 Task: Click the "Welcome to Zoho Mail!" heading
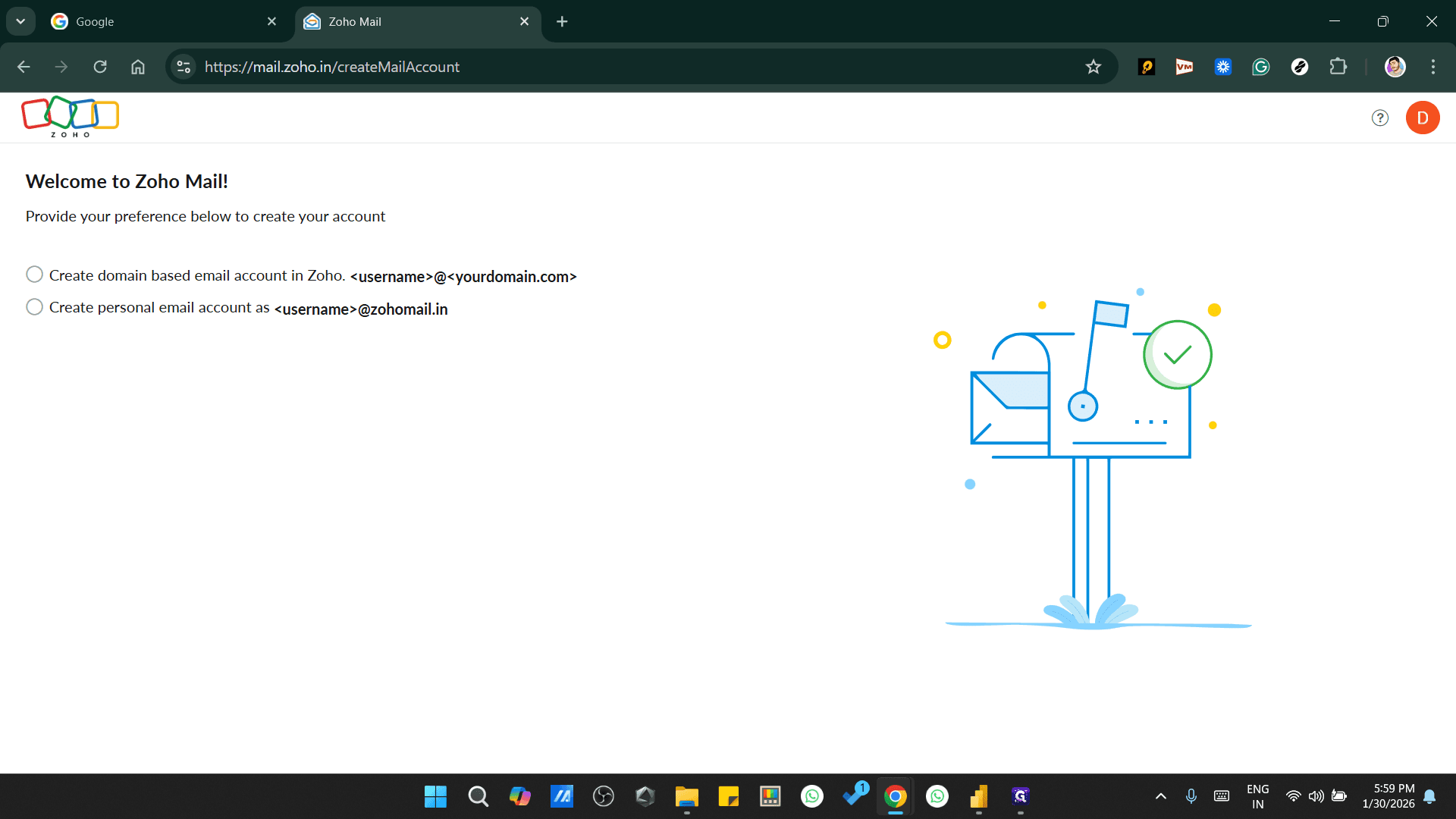pyautogui.click(x=127, y=181)
